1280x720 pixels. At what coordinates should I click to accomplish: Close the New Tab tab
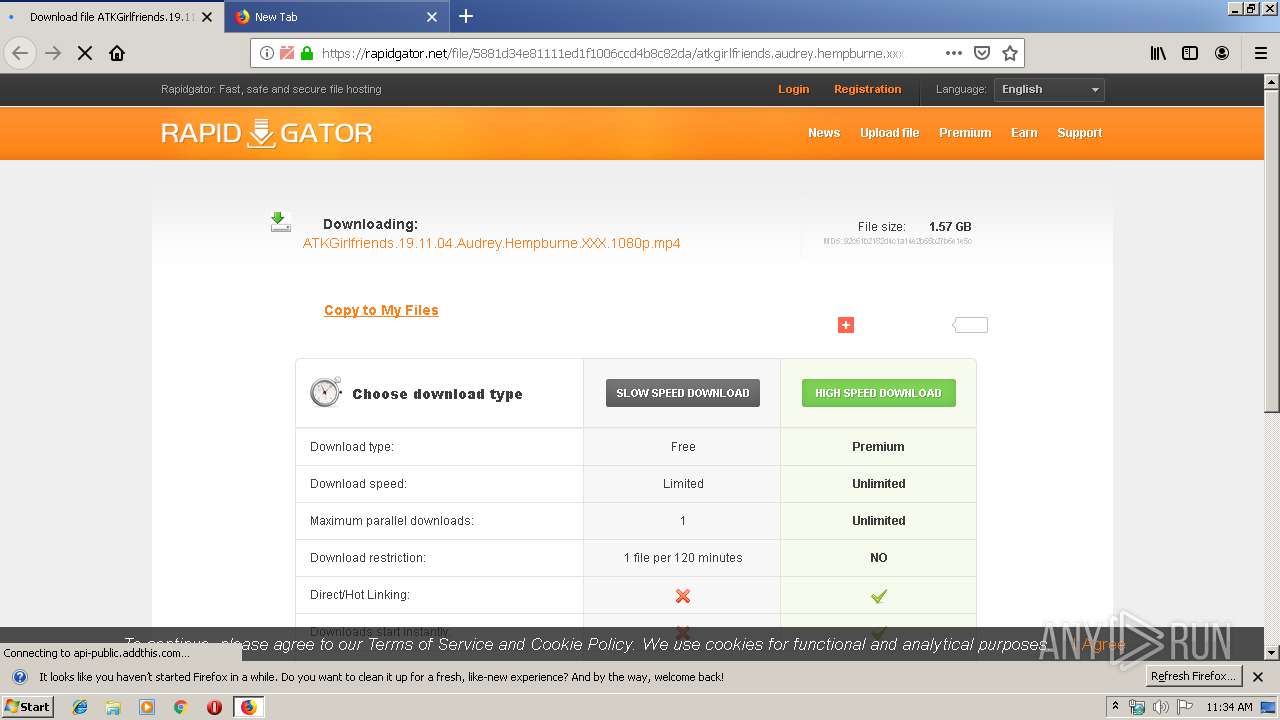tap(432, 17)
